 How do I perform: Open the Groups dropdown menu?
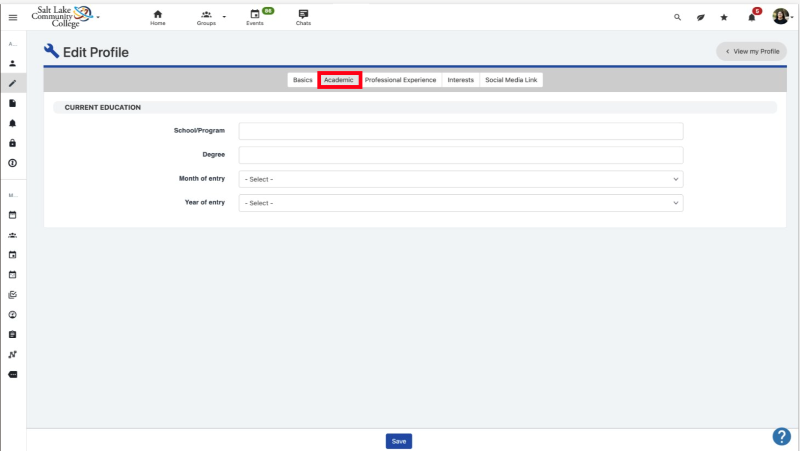(209, 17)
